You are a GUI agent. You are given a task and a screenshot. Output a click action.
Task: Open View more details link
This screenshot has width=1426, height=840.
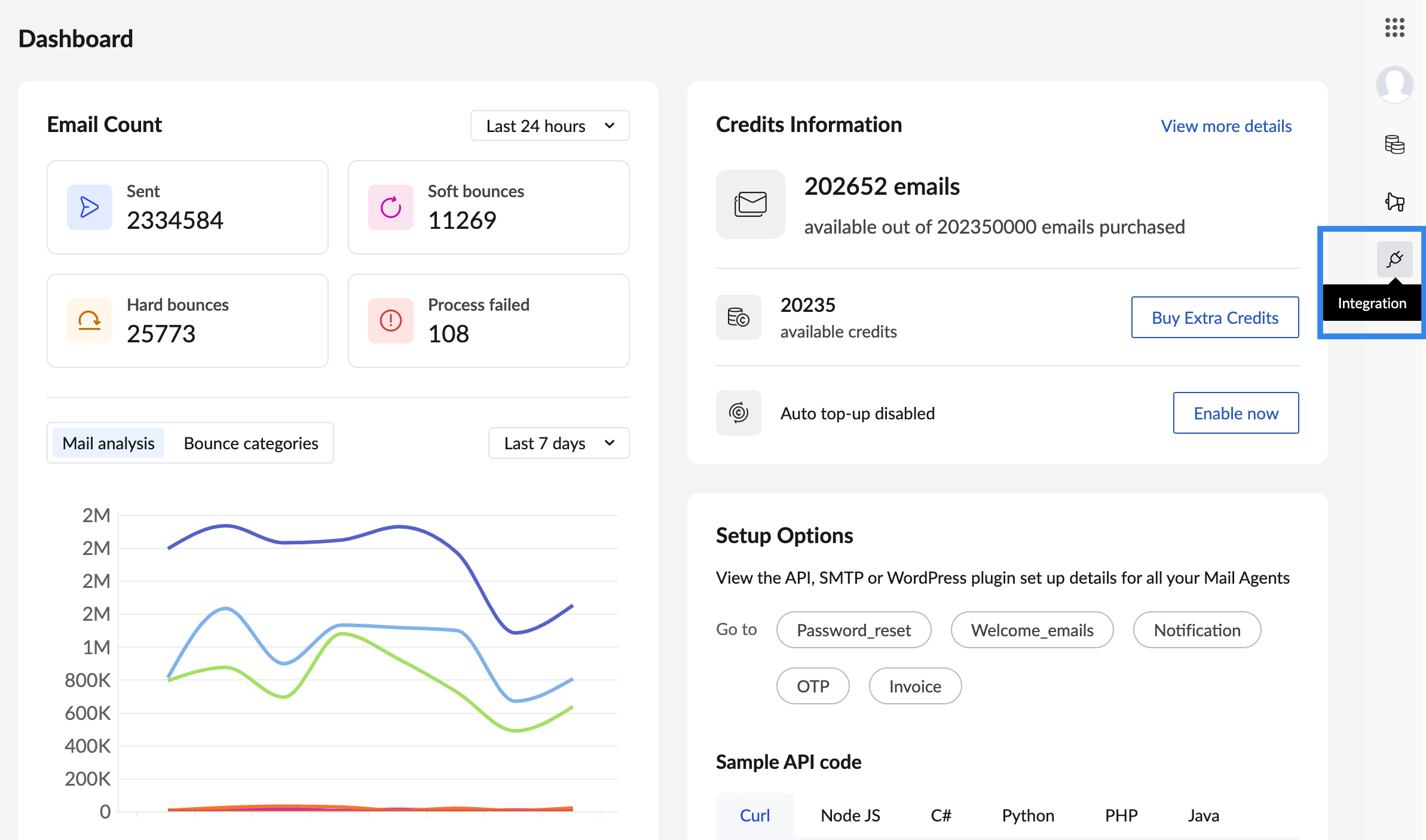click(1226, 126)
